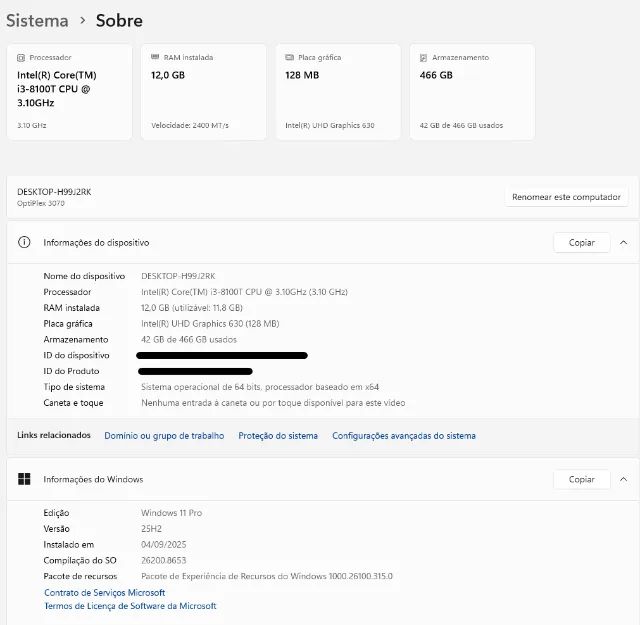The height and width of the screenshot is (625, 640).
Task: Click the breadcrumb chevron separator
Action: 82,20
